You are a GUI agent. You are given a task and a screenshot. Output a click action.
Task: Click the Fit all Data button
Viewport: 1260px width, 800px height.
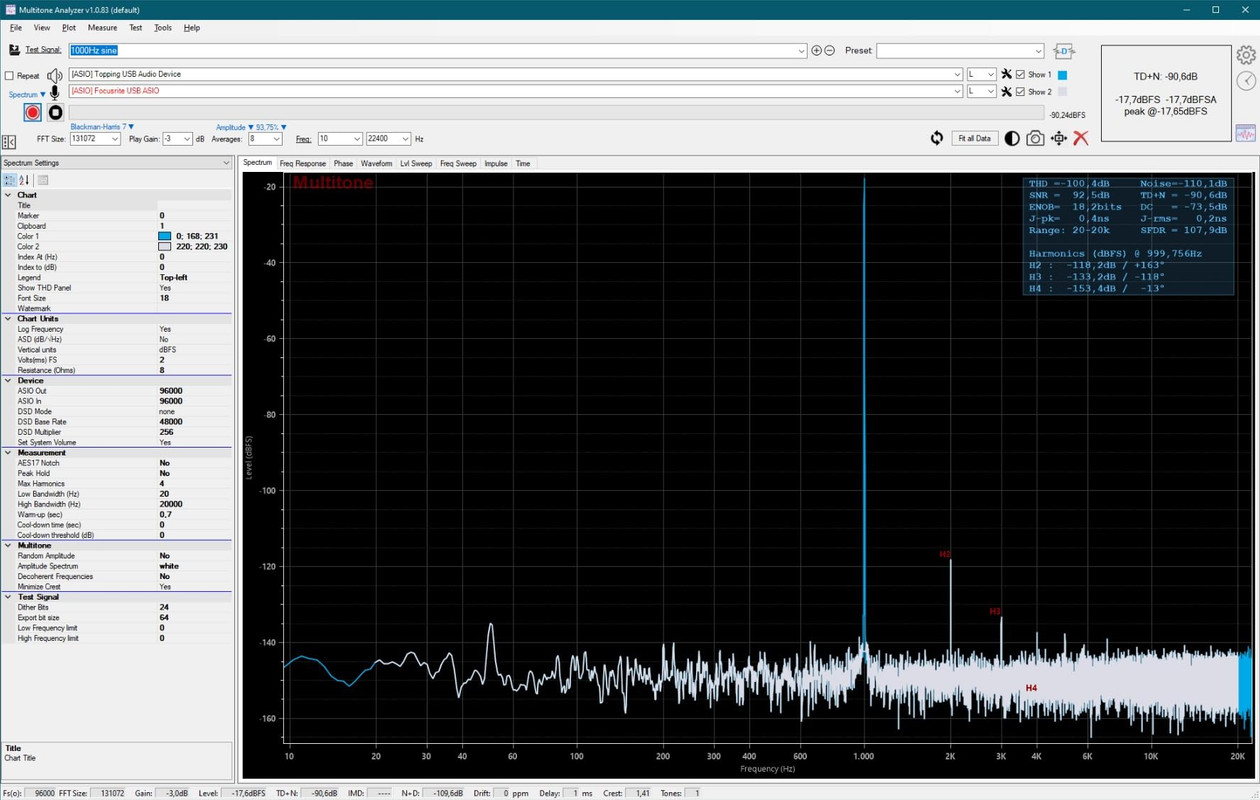(x=974, y=138)
